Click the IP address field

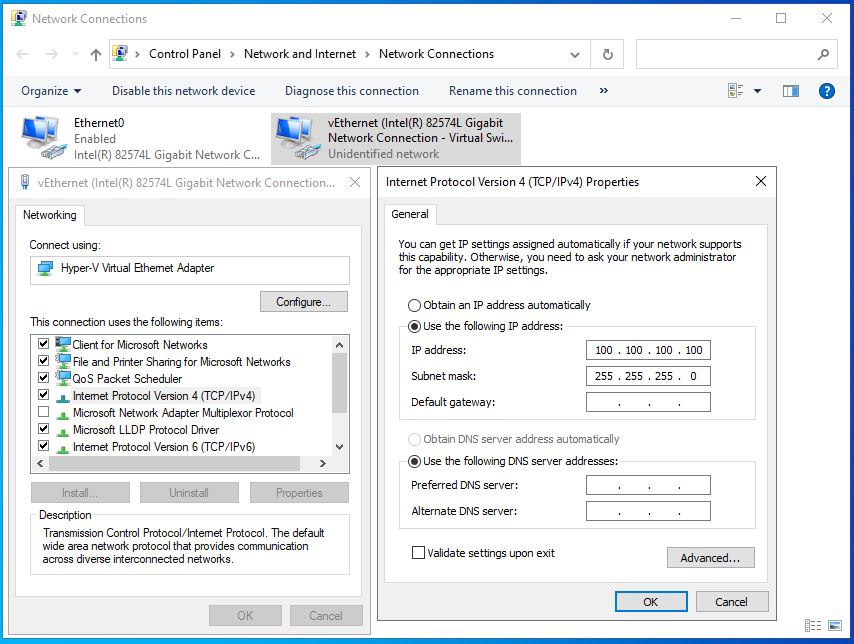click(648, 350)
